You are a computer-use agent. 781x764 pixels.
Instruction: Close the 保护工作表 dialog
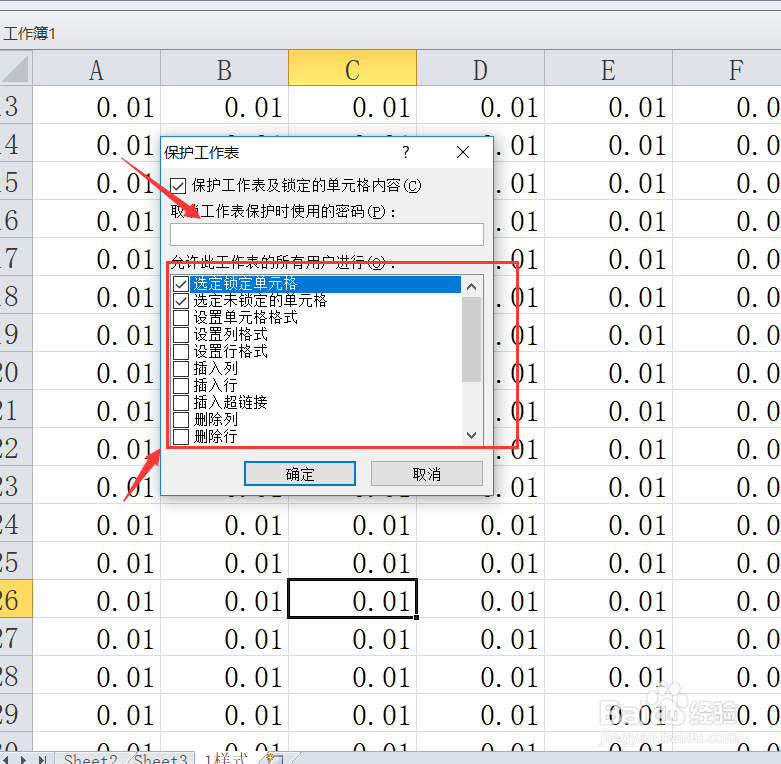463,152
